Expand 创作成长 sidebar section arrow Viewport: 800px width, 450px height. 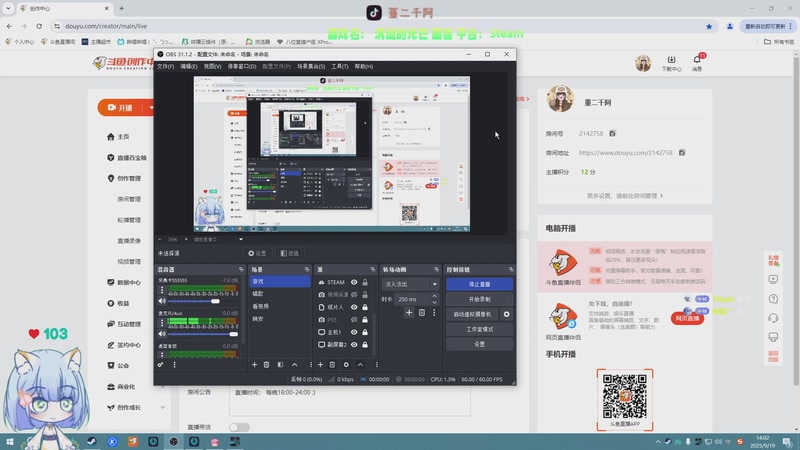point(163,408)
